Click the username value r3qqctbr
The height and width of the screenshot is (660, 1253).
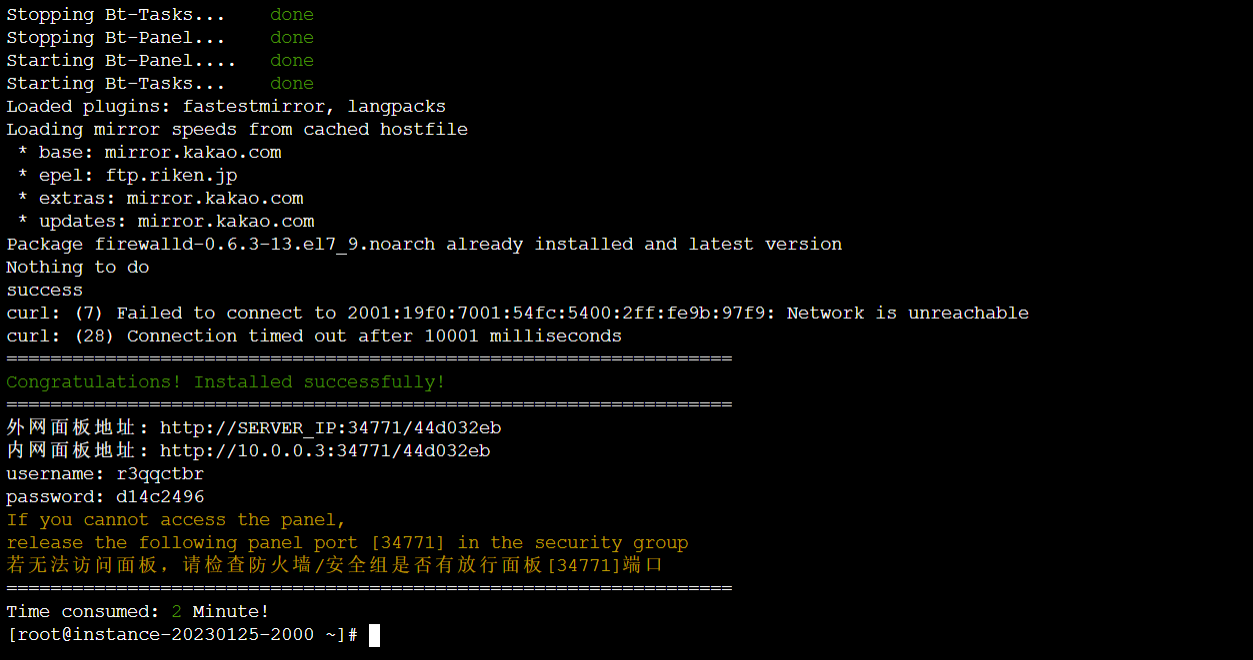coord(160,474)
